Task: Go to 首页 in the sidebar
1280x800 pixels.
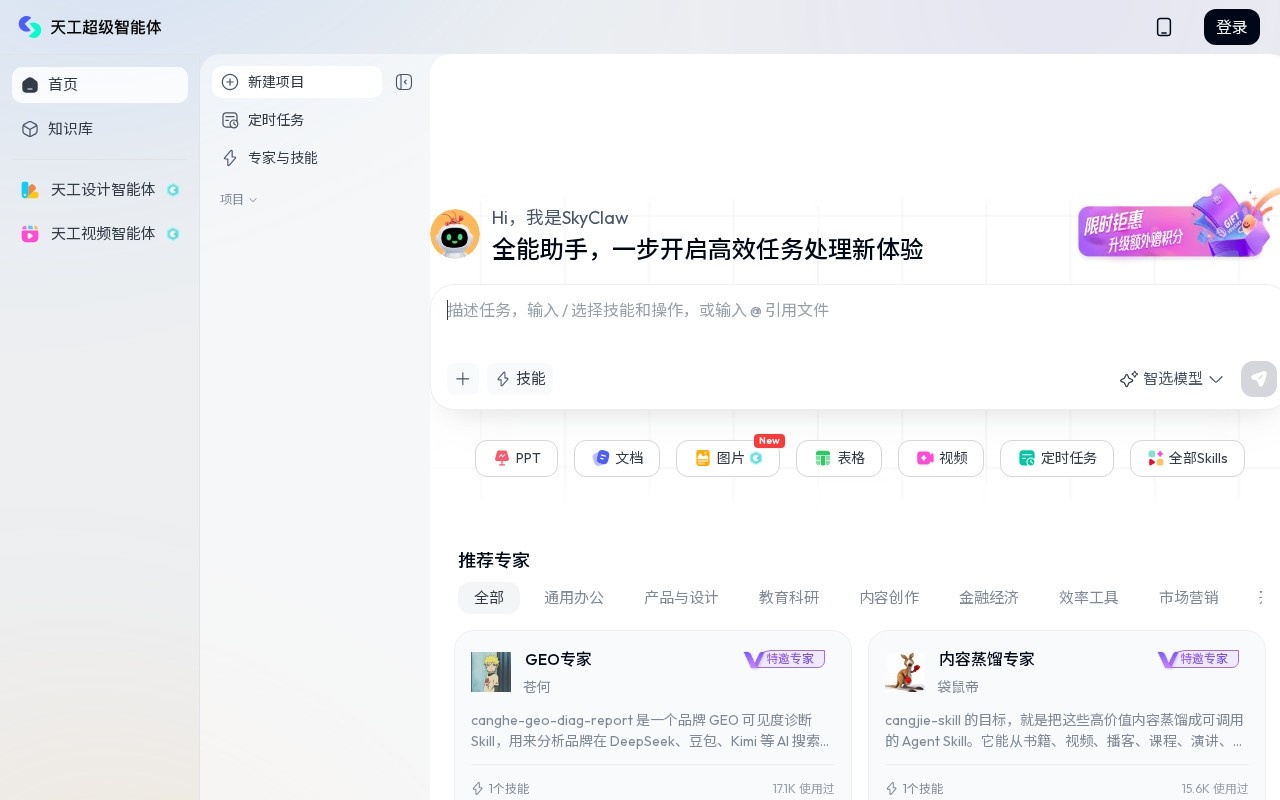Action: 100,85
